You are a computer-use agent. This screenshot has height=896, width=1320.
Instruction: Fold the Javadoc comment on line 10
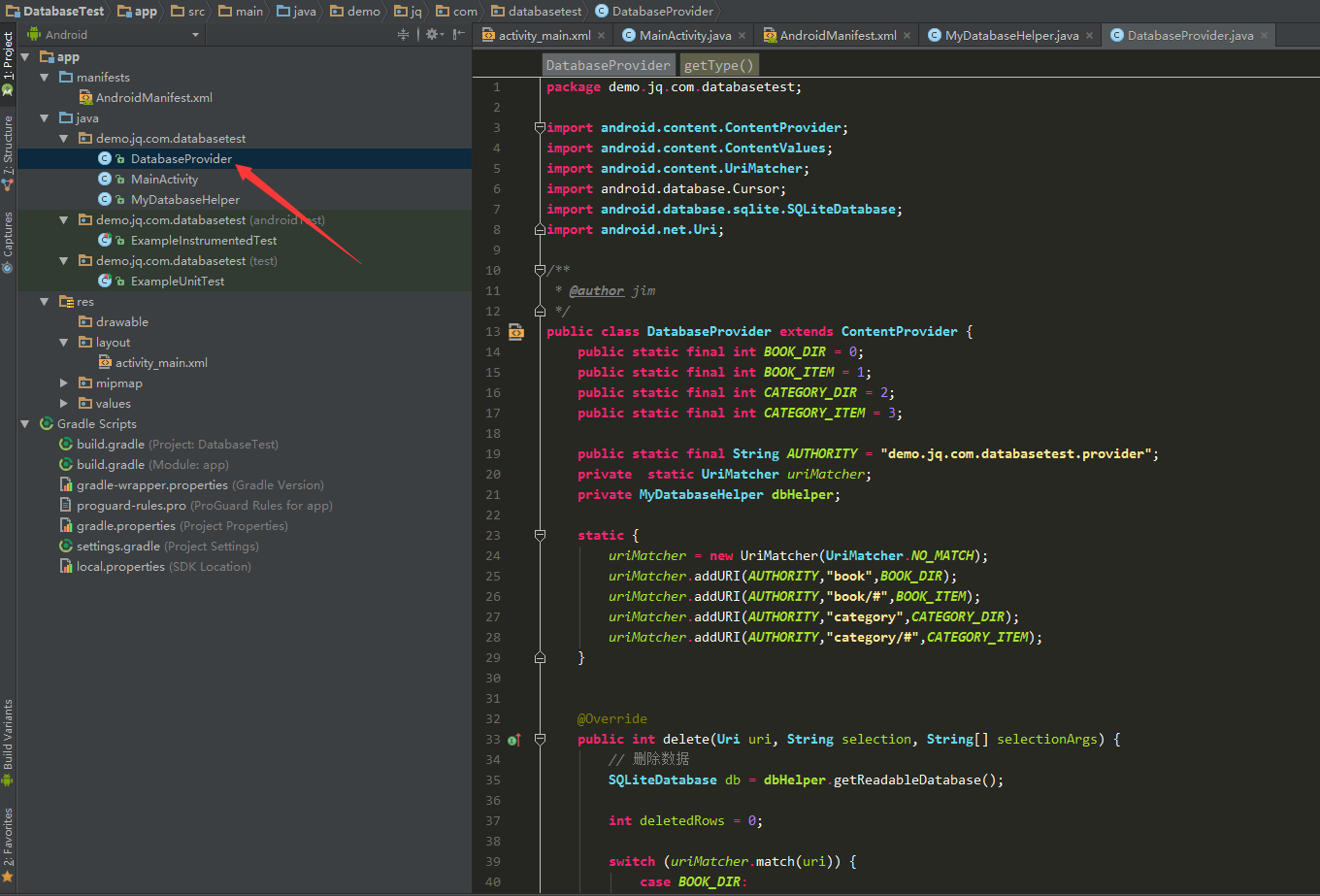[540, 271]
